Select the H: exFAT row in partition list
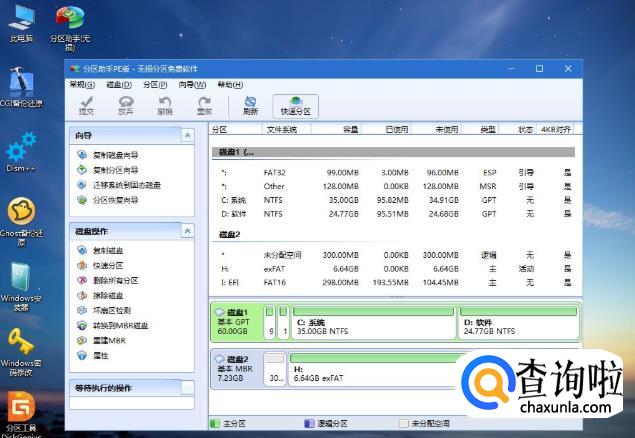The image size is (635, 438). 390,269
